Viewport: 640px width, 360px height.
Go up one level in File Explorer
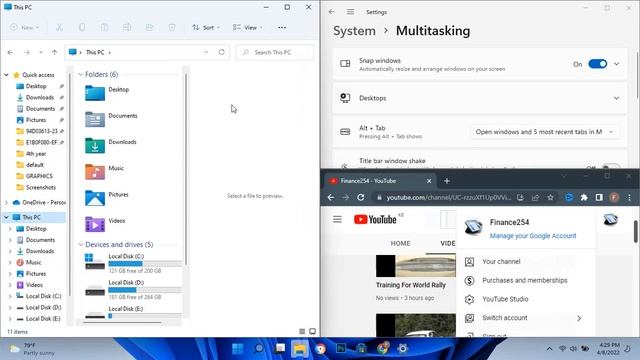pos(54,52)
